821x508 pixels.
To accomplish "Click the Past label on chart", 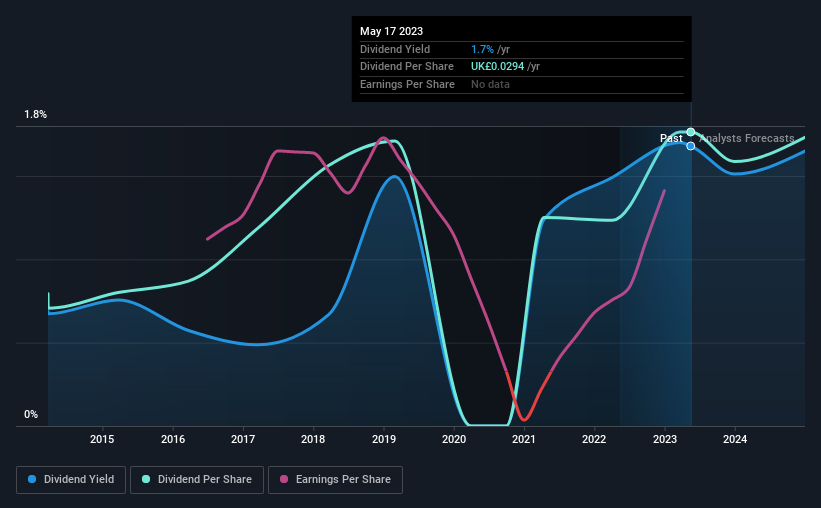I will pos(671,138).
